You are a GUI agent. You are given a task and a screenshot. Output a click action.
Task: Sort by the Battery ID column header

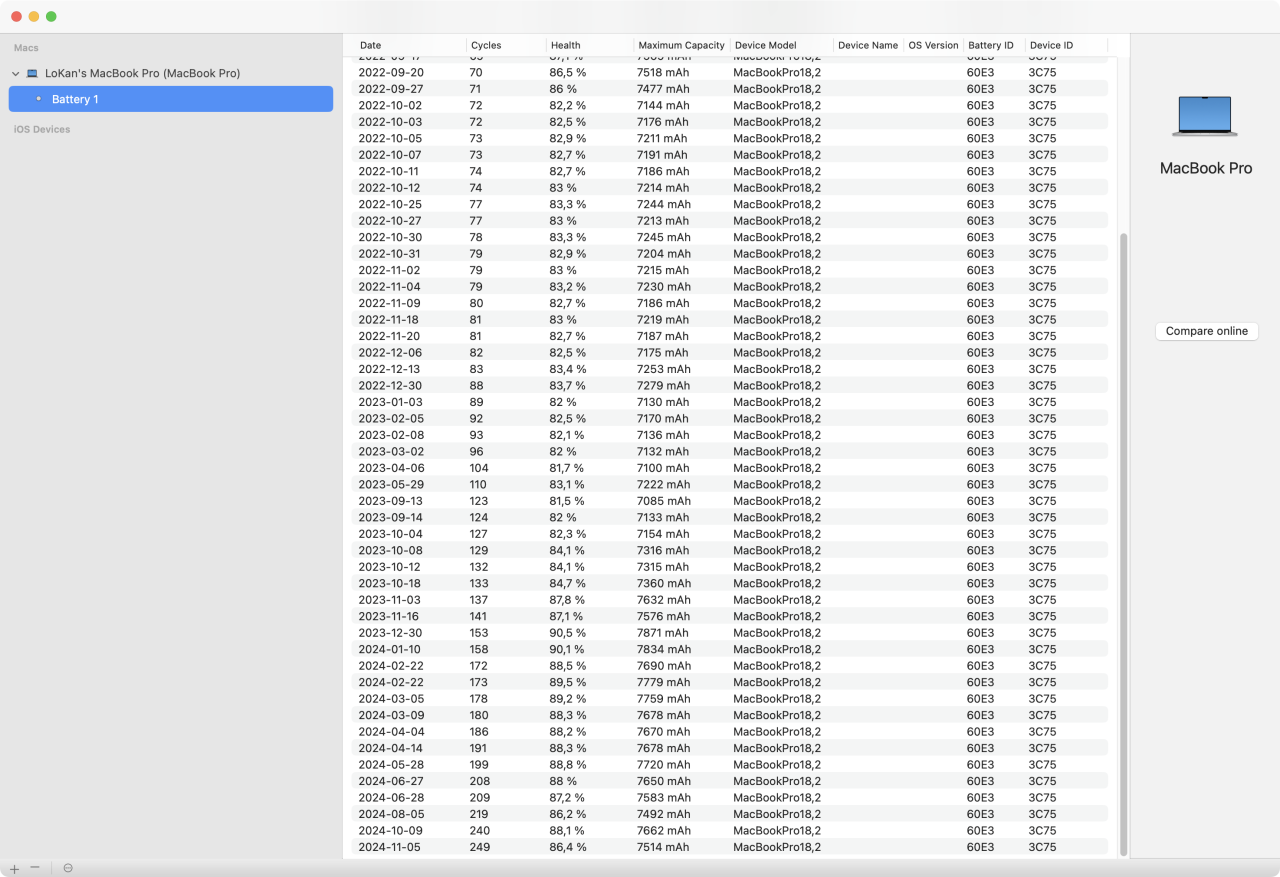click(995, 45)
